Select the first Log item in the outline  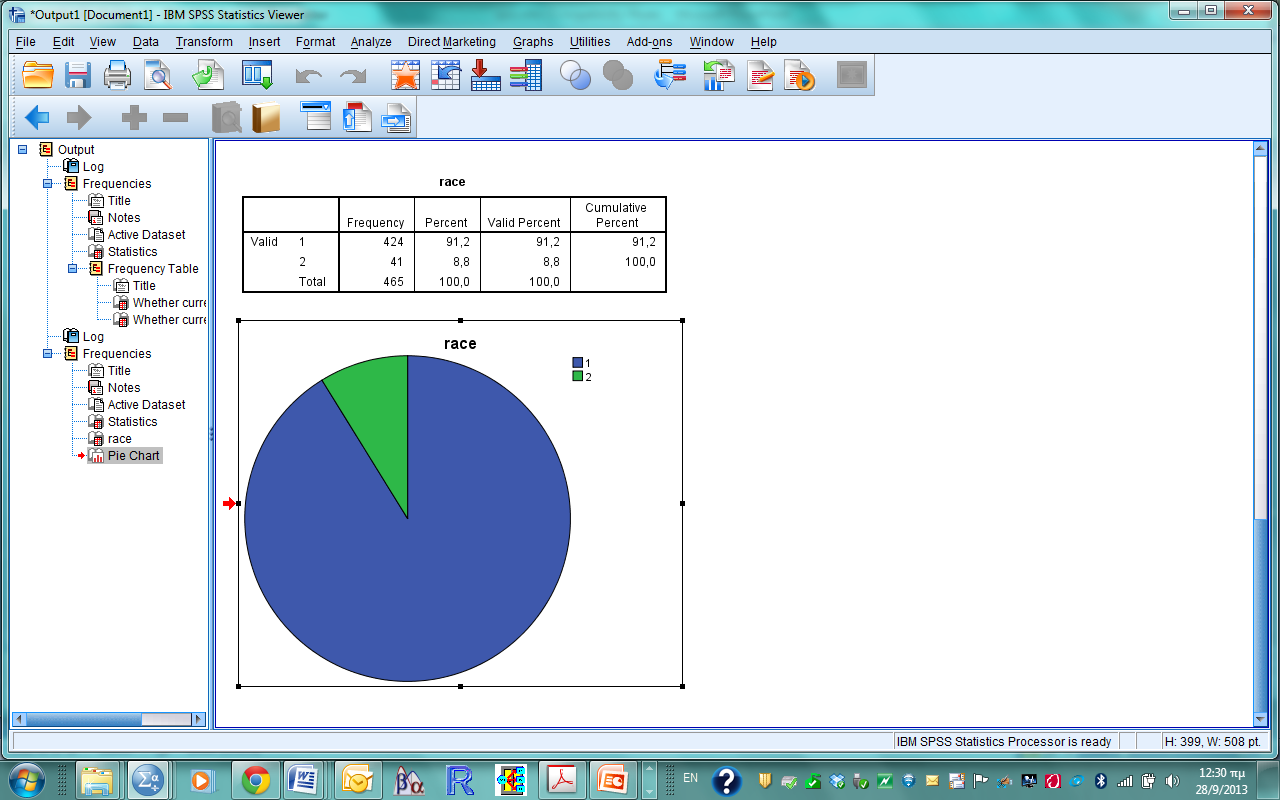(93, 167)
